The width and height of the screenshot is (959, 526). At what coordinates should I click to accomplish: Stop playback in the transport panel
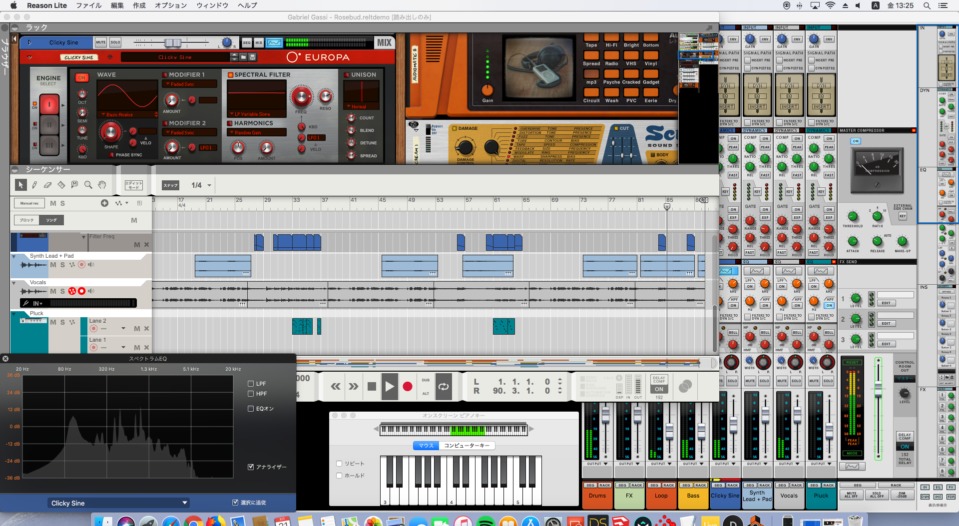point(371,387)
